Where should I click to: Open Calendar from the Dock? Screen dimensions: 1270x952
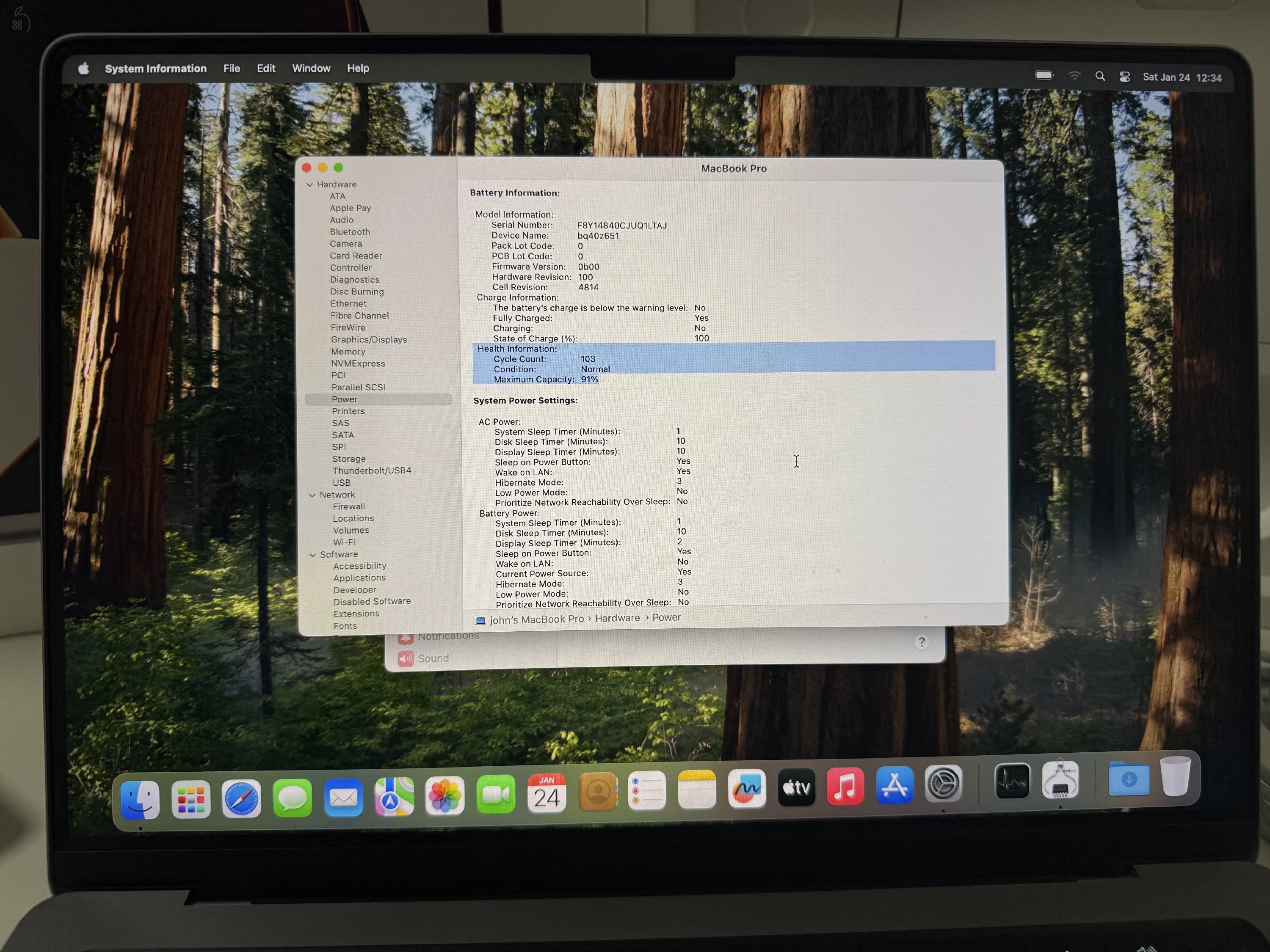547,794
